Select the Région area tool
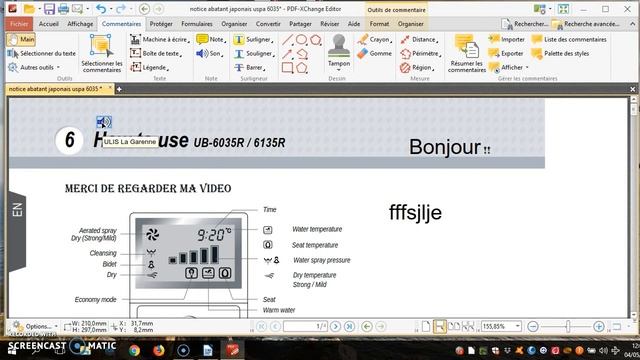 click(x=417, y=67)
